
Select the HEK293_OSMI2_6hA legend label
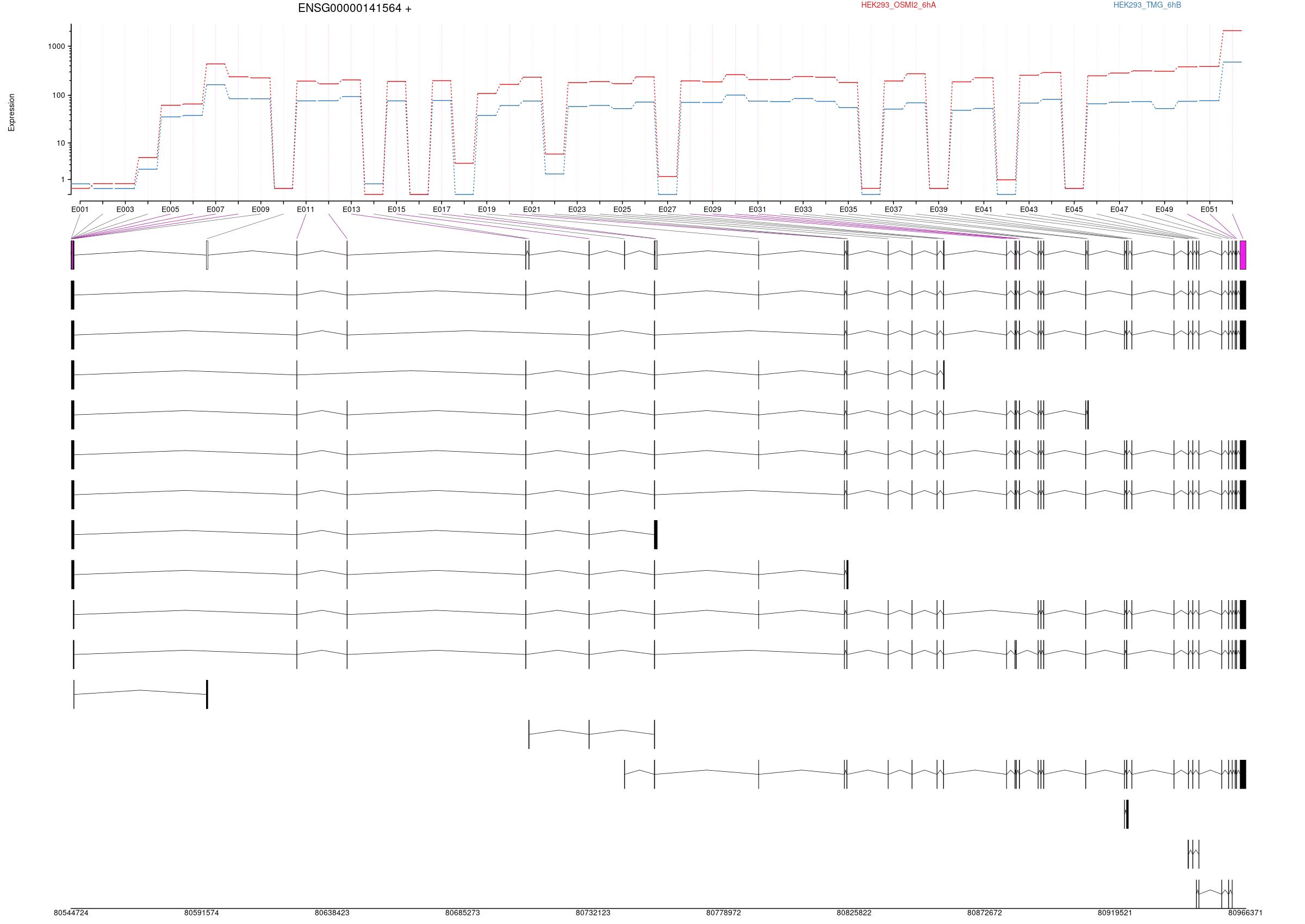898,5
